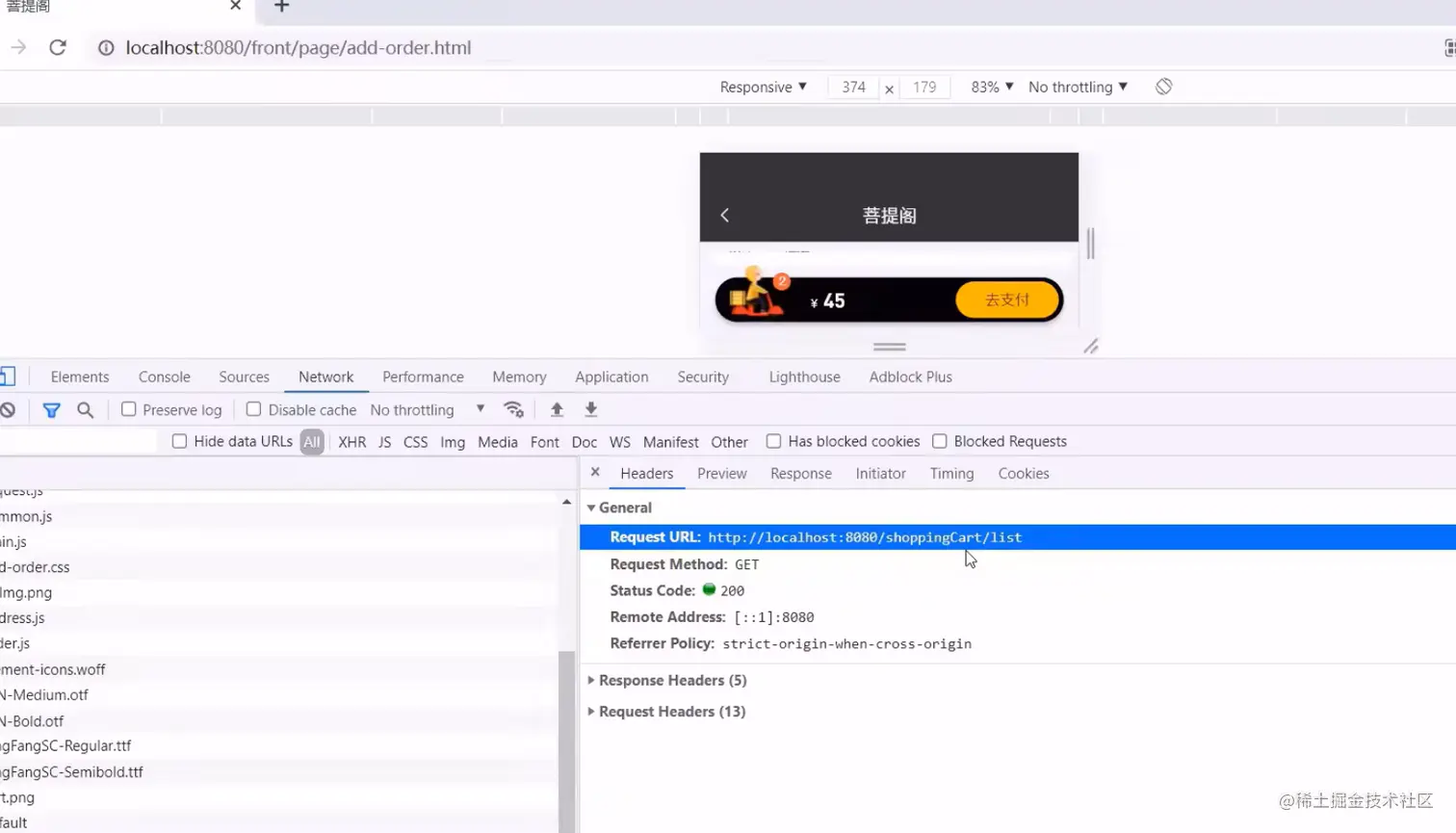This screenshot has width=1456, height=833.
Task: Open the Initiator tab of request
Action: pyautogui.click(x=880, y=474)
